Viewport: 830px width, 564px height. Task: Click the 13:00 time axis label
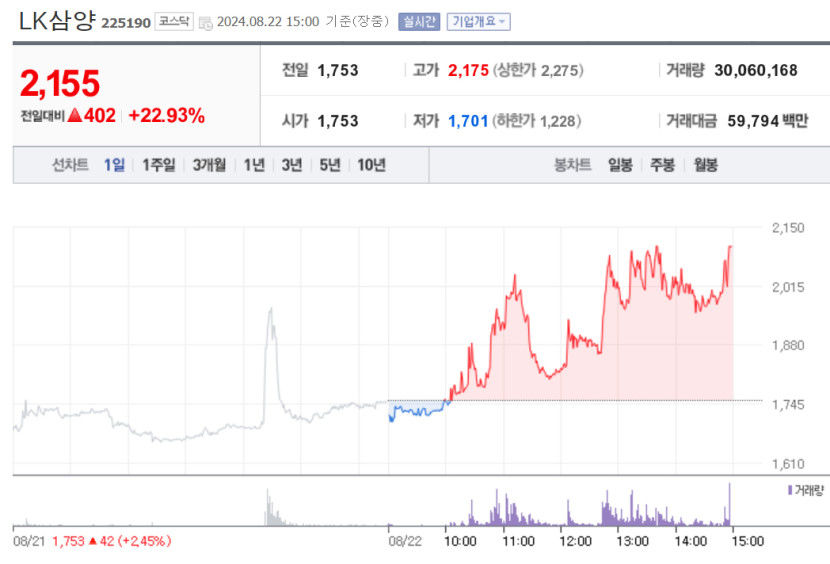(633, 541)
